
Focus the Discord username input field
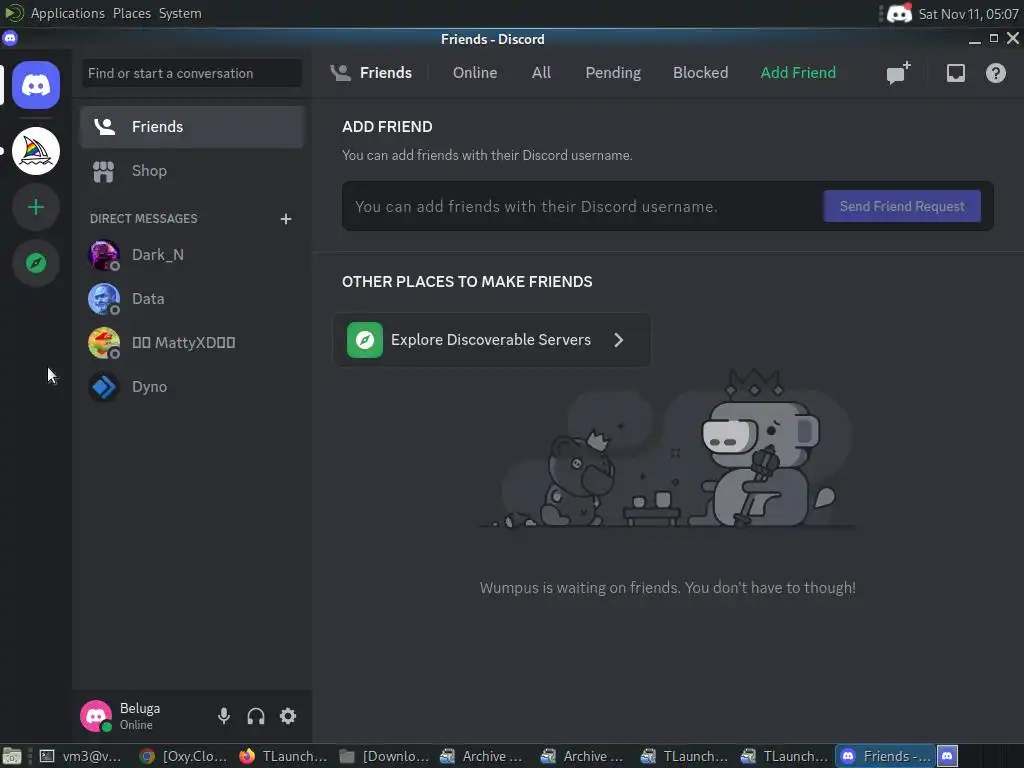(x=583, y=206)
